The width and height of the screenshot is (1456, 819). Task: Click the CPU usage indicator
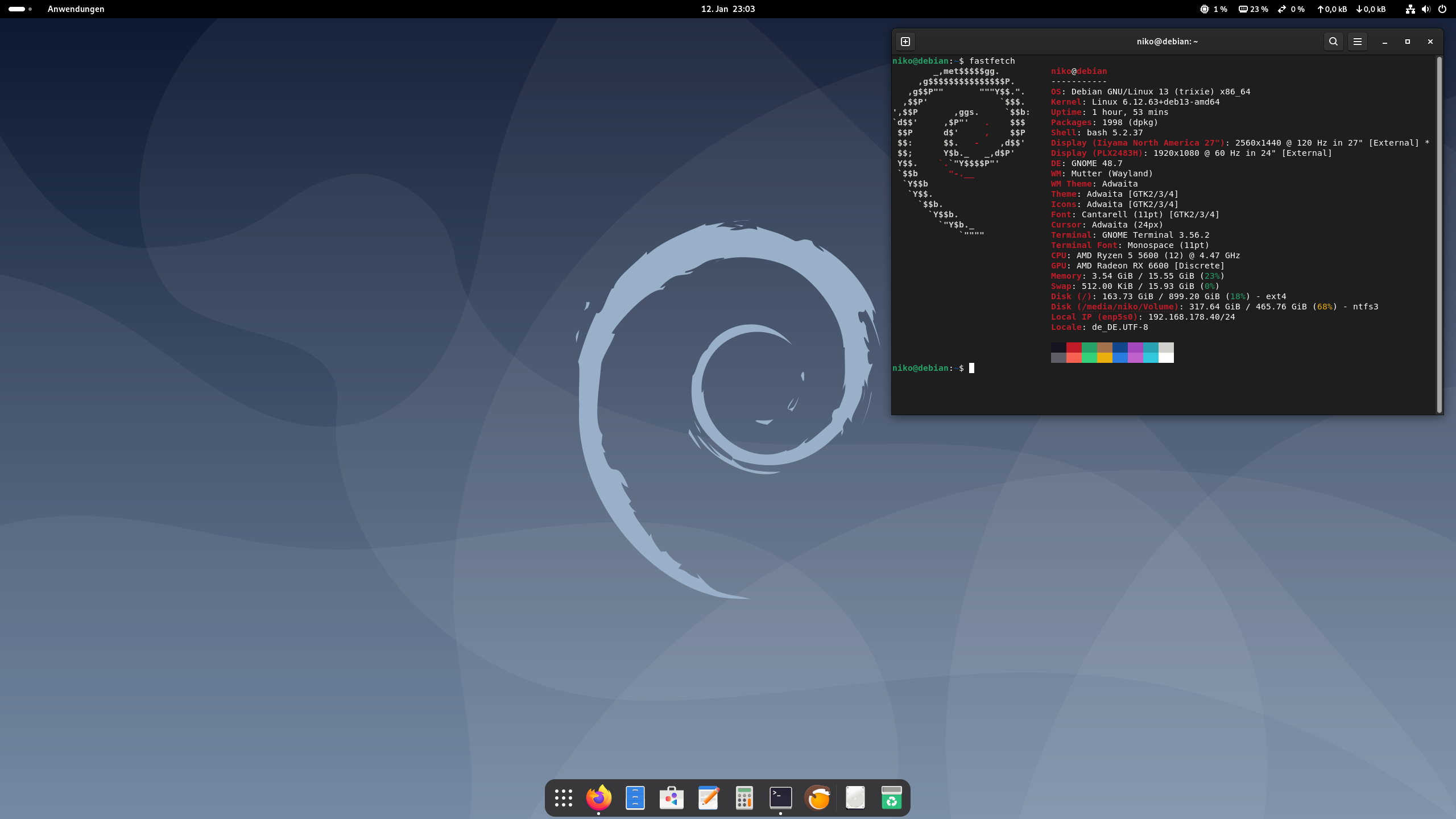pyautogui.click(x=1213, y=9)
